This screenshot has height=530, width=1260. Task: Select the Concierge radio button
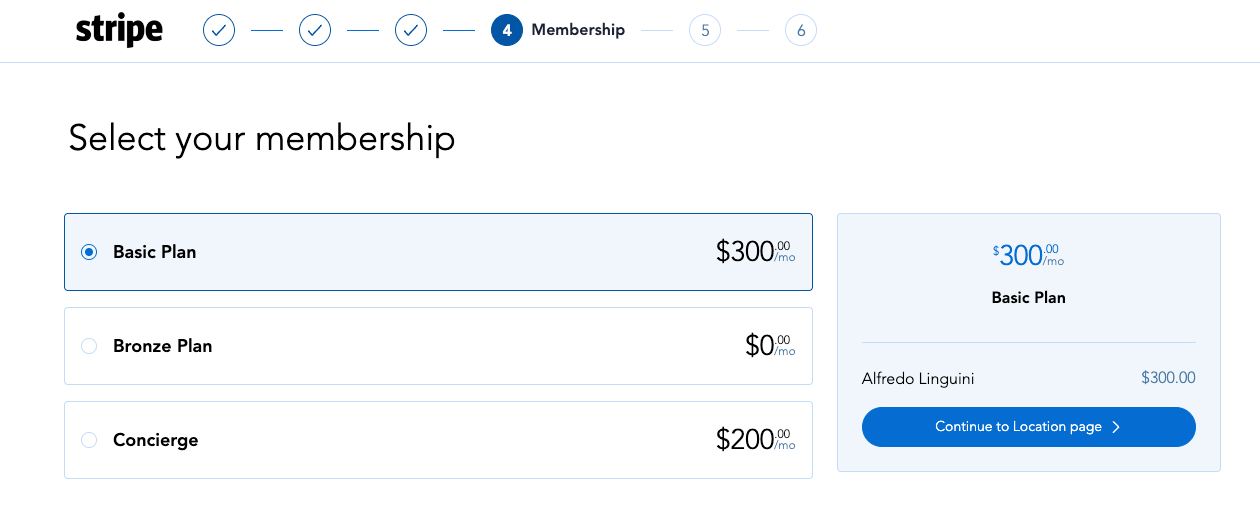(89, 440)
